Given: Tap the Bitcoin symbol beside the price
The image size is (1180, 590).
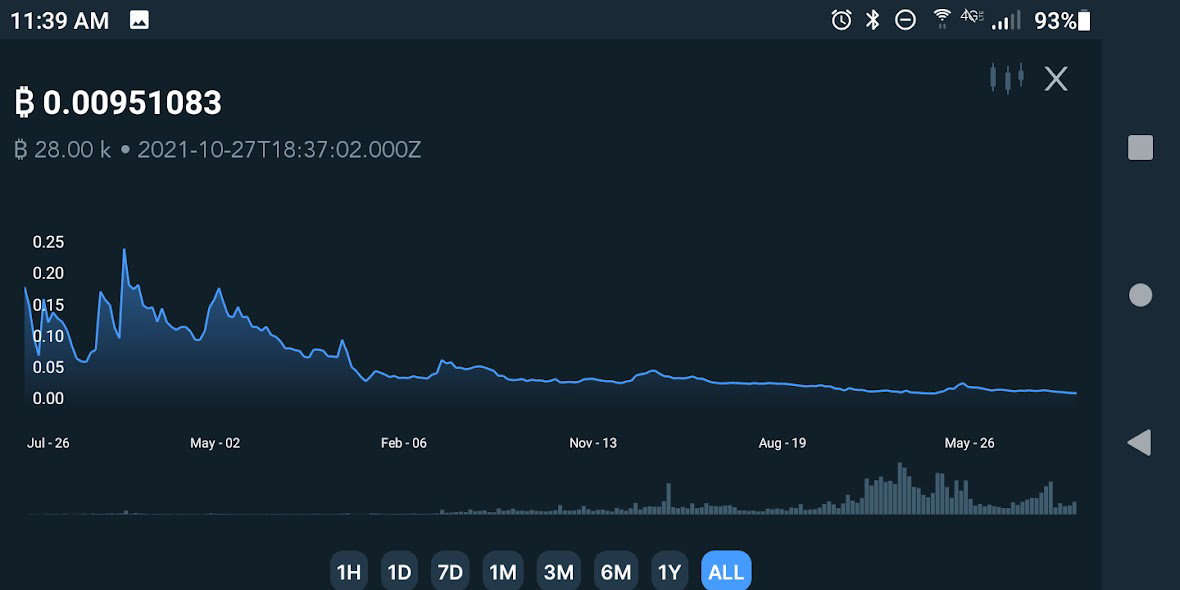Looking at the screenshot, I should coord(25,103).
